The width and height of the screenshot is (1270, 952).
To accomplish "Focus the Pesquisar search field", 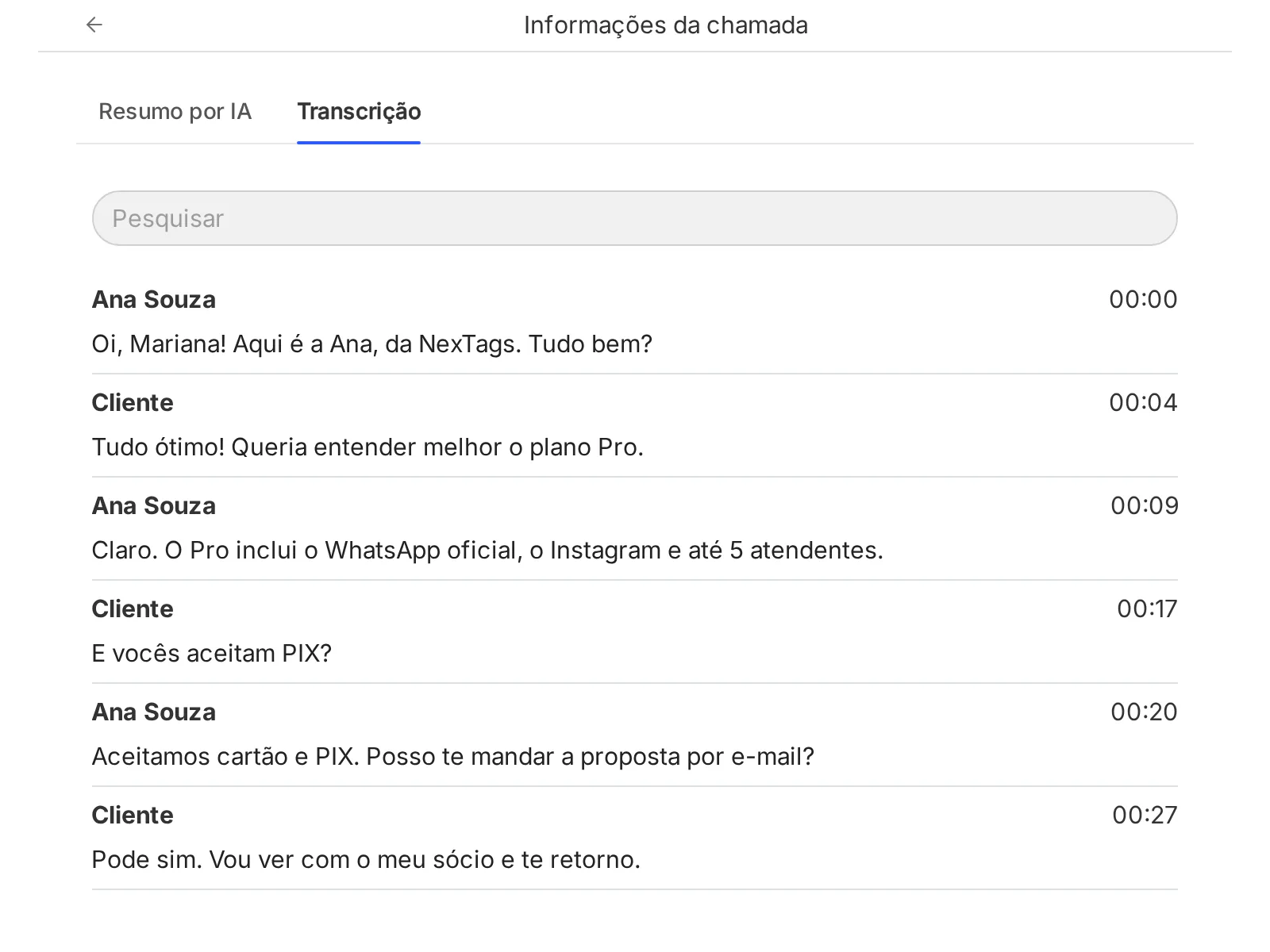I will (635, 218).
